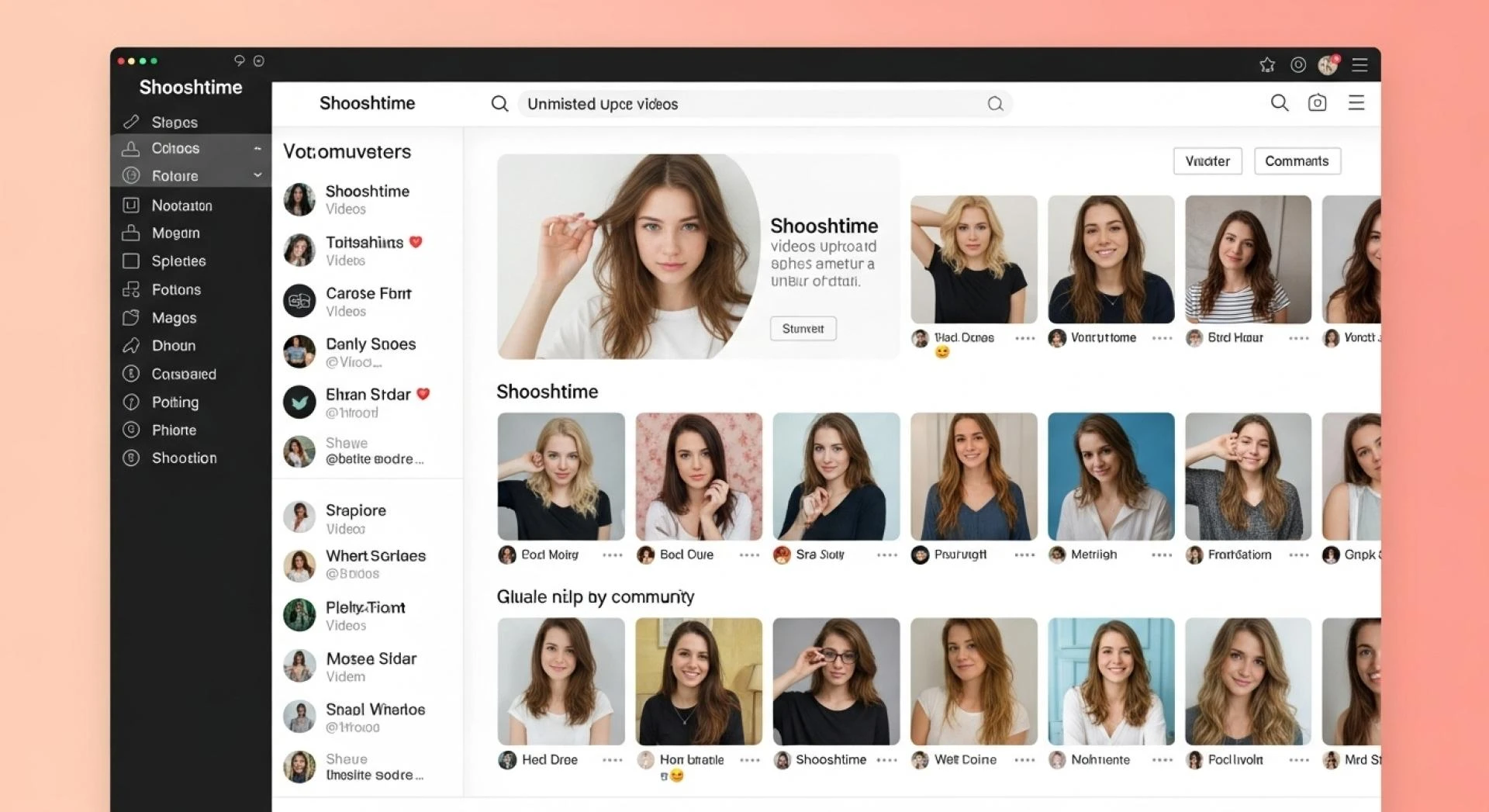Toggle the heart beside Ehran Srdar

pyautogui.click(x=423, y=394)
